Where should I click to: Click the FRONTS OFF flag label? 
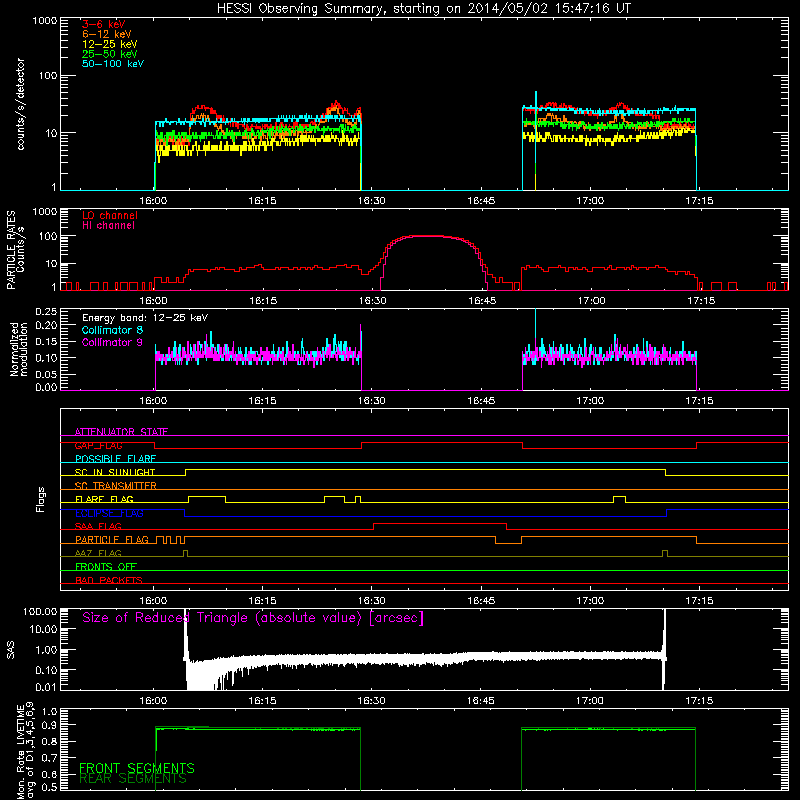point(106,566)
